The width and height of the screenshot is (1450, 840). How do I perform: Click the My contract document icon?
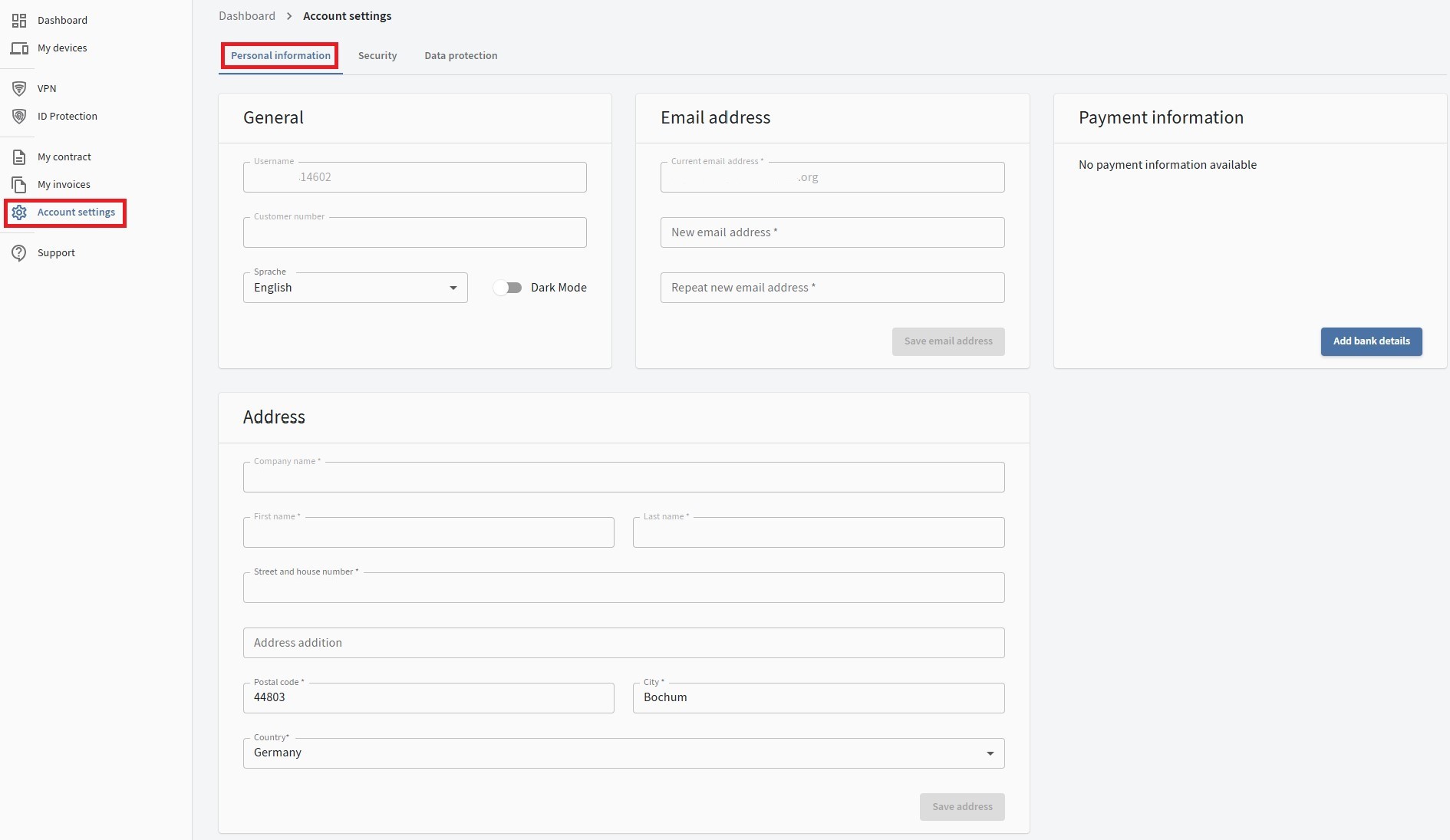coord(19,157)
